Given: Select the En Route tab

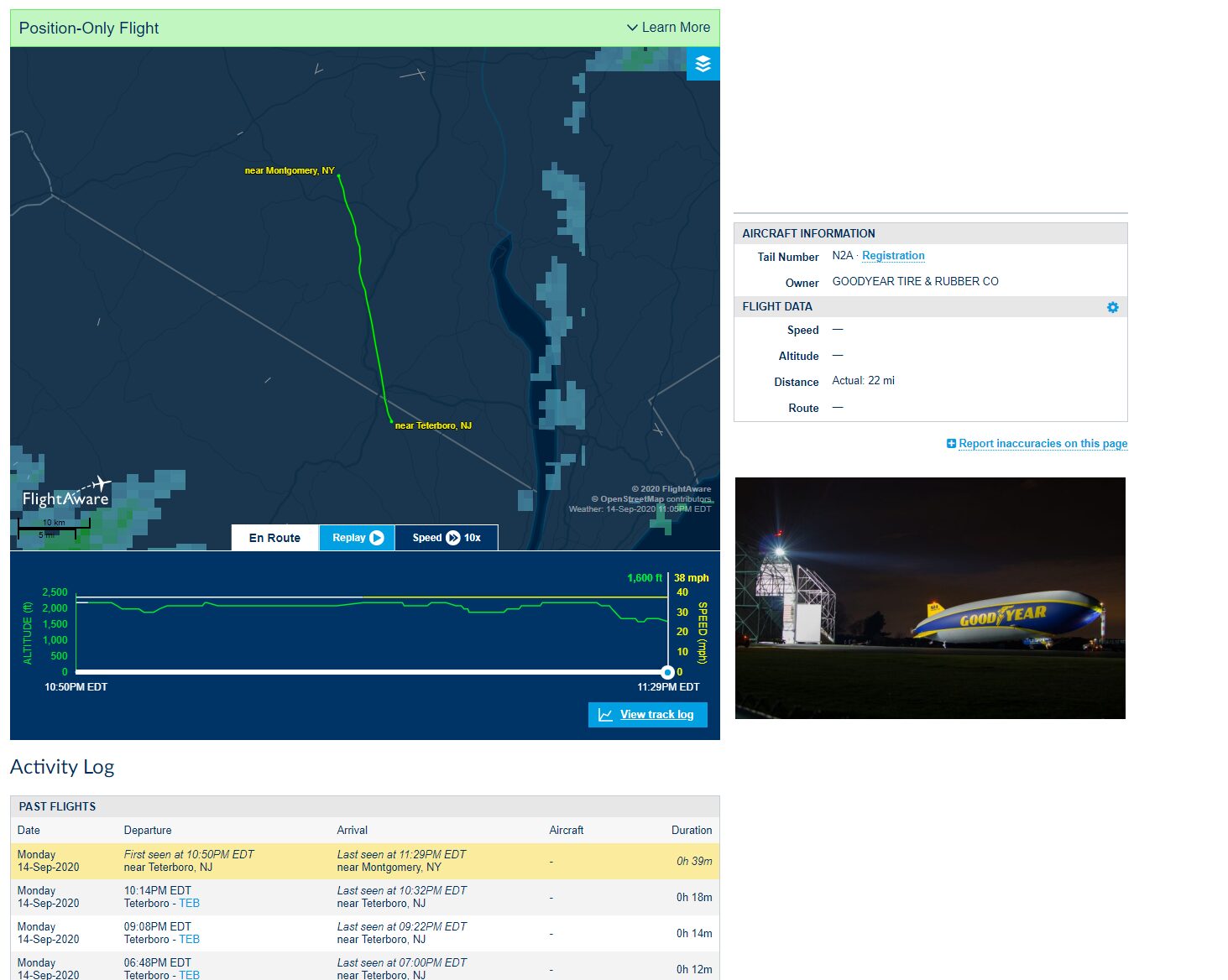Looking at the screenshot, I should 274,538.
